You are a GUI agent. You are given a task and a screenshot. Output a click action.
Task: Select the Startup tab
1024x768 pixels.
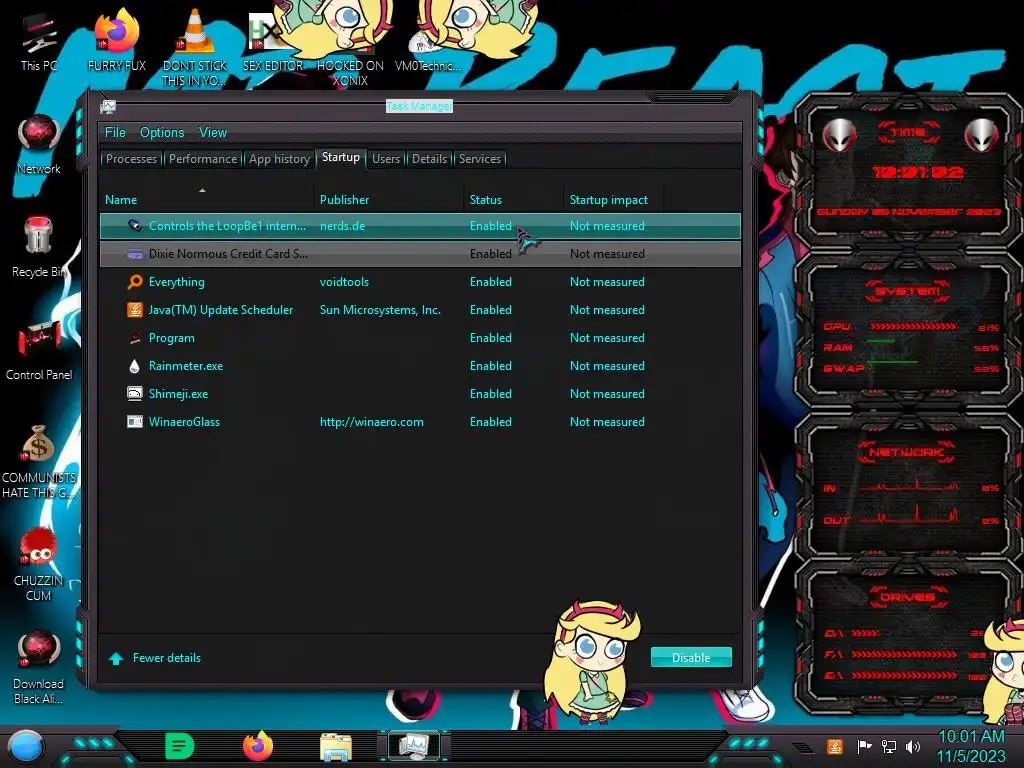[341, 157]
